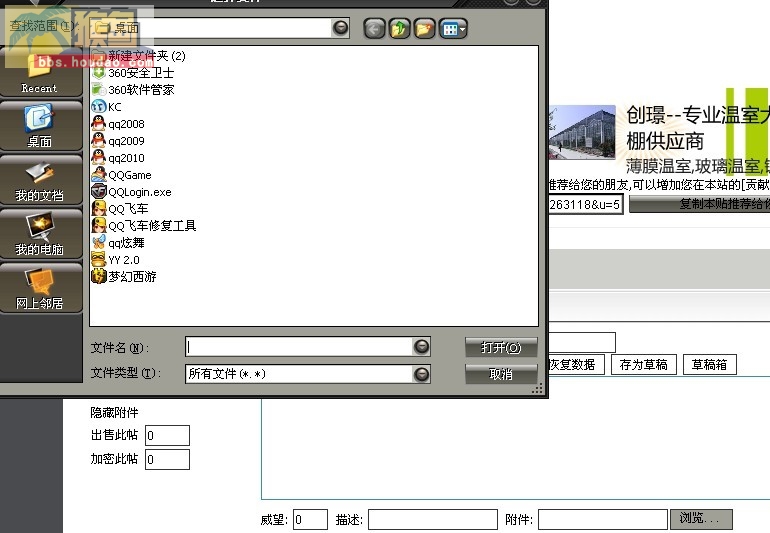Click the 复制本贴推荐 button in the webpage
The image size is (770, 533).
700,204
